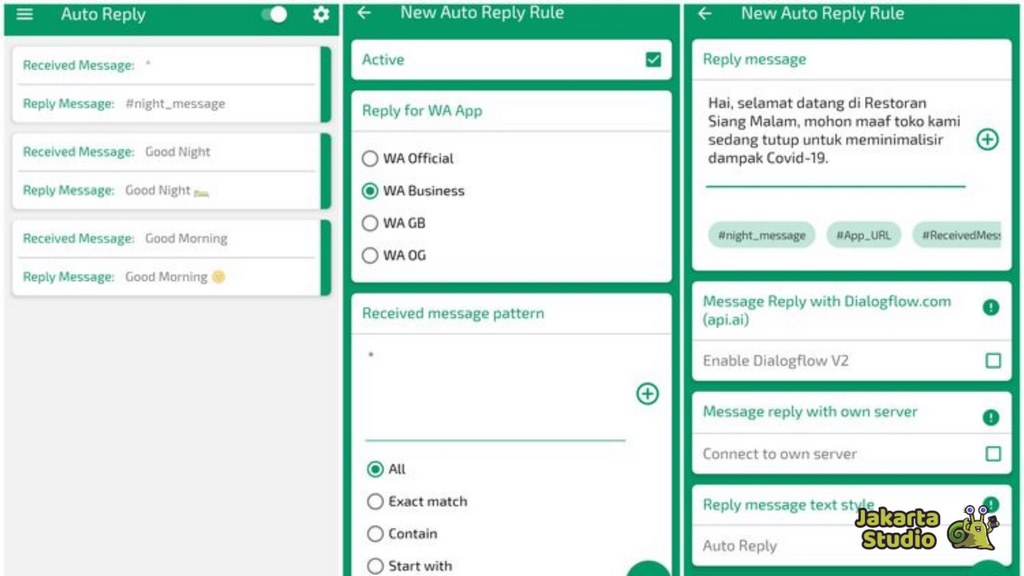
Task: Open the Good Night reply rule
Action: (x=167, y=171)
